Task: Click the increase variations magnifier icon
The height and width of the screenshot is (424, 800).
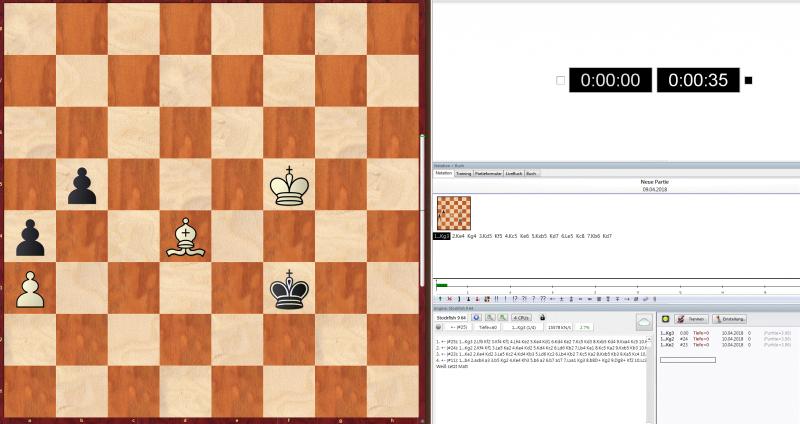Action: pyautogui.click(x=502, y=318)
